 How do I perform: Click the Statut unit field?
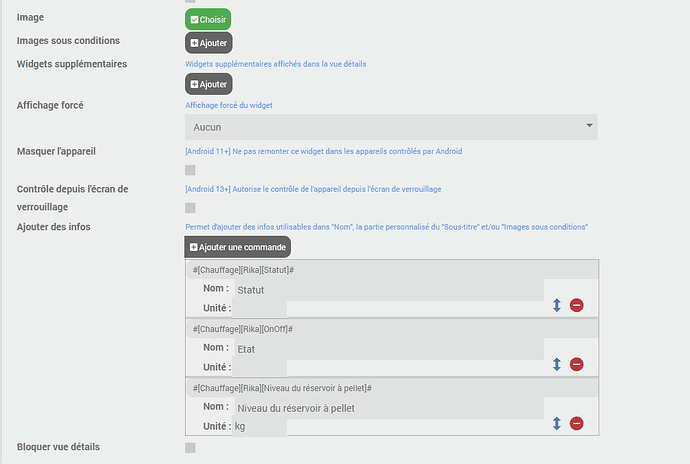tap(259, 308)
